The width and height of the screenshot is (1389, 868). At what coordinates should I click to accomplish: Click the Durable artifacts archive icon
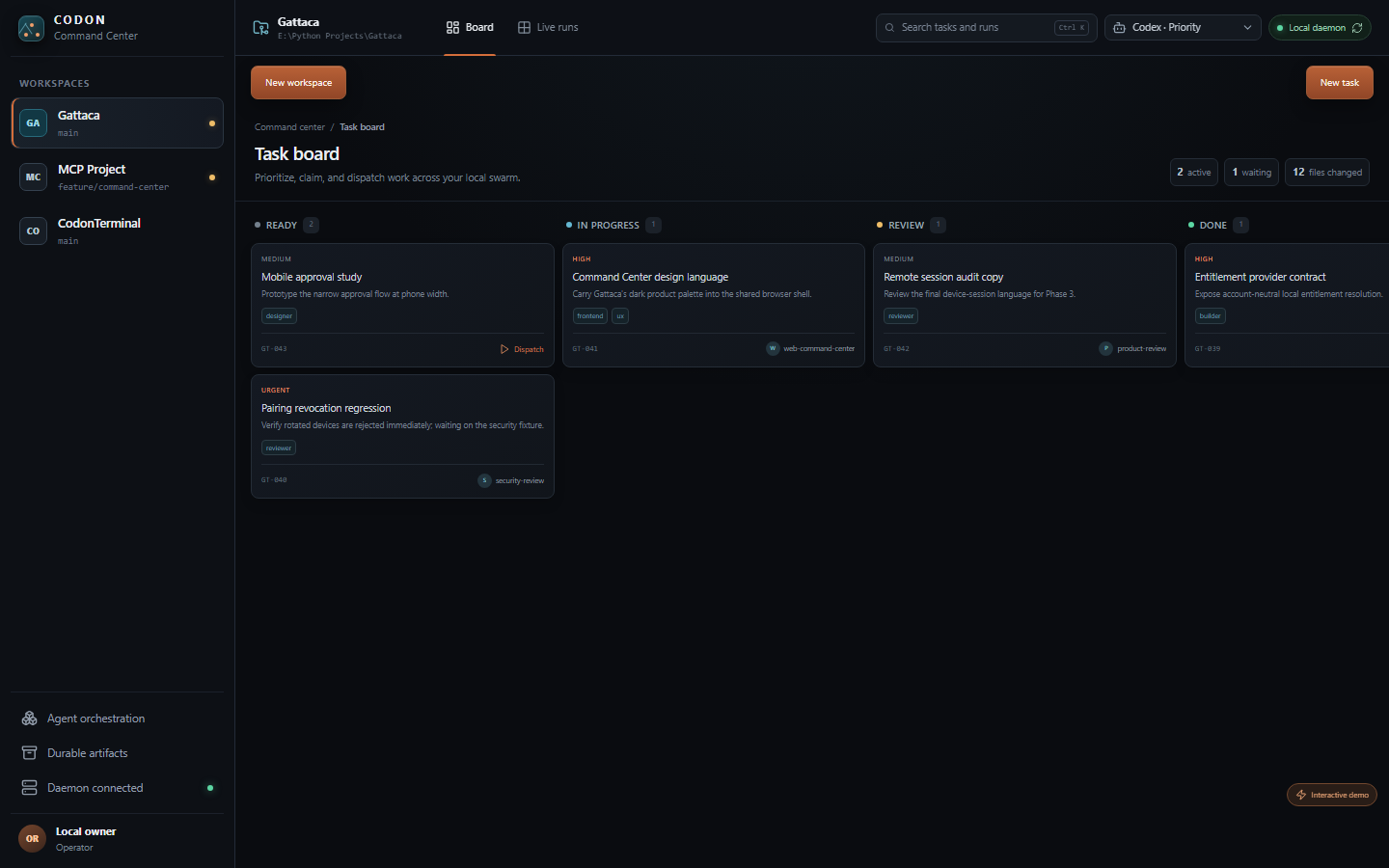(30, 753)
